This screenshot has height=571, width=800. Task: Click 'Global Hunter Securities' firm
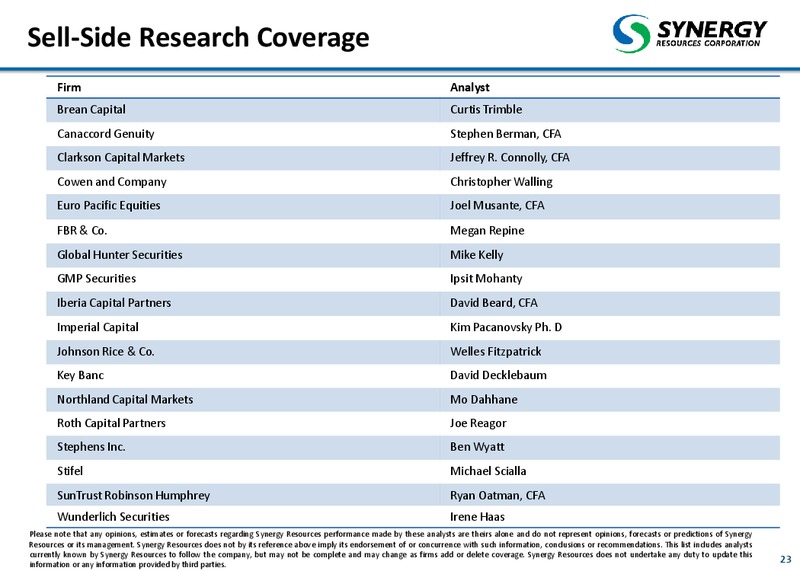(x=119, y=255)
